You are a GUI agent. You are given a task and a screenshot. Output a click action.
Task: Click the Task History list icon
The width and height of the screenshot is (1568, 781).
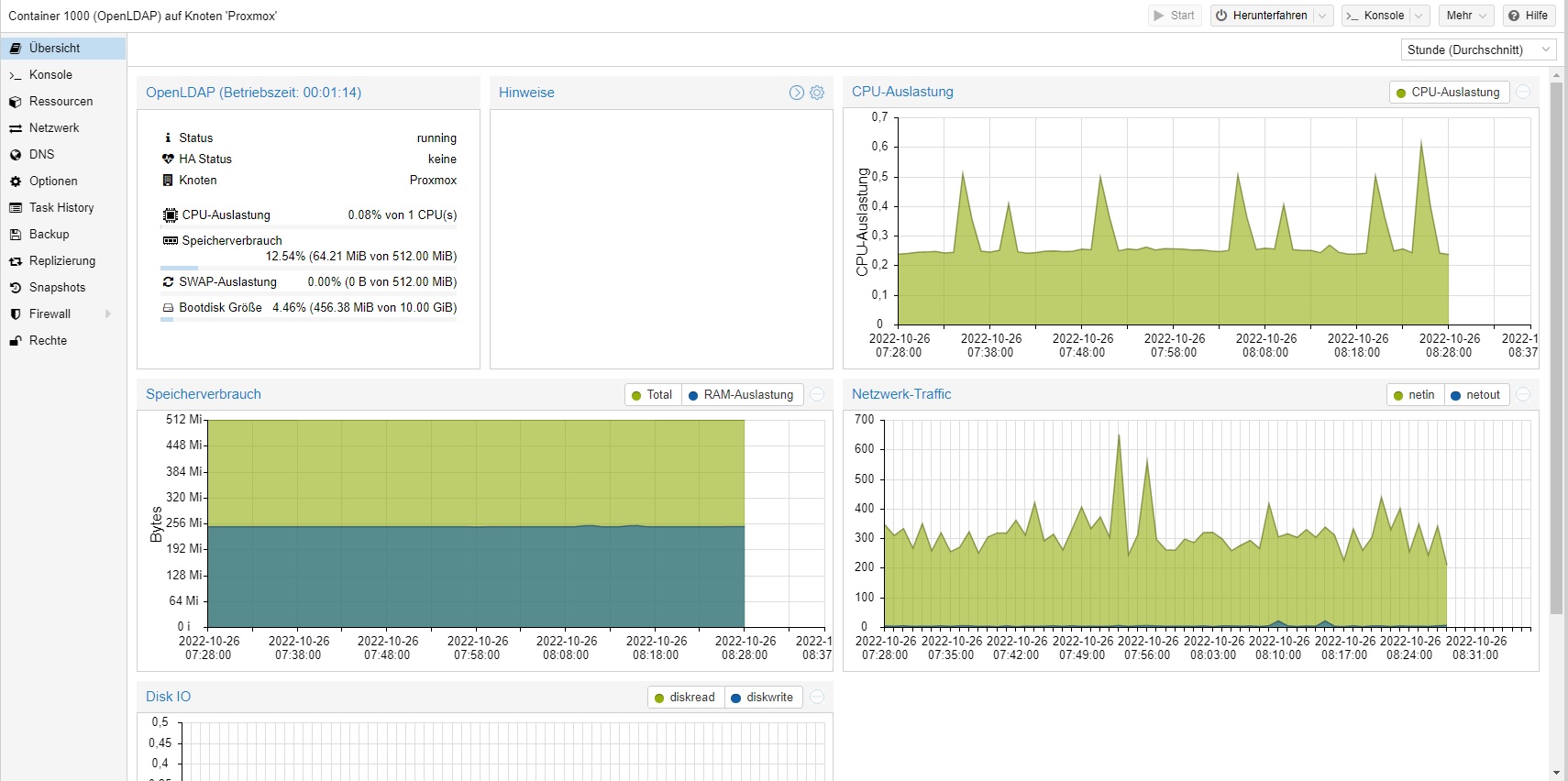pos(16,208)
